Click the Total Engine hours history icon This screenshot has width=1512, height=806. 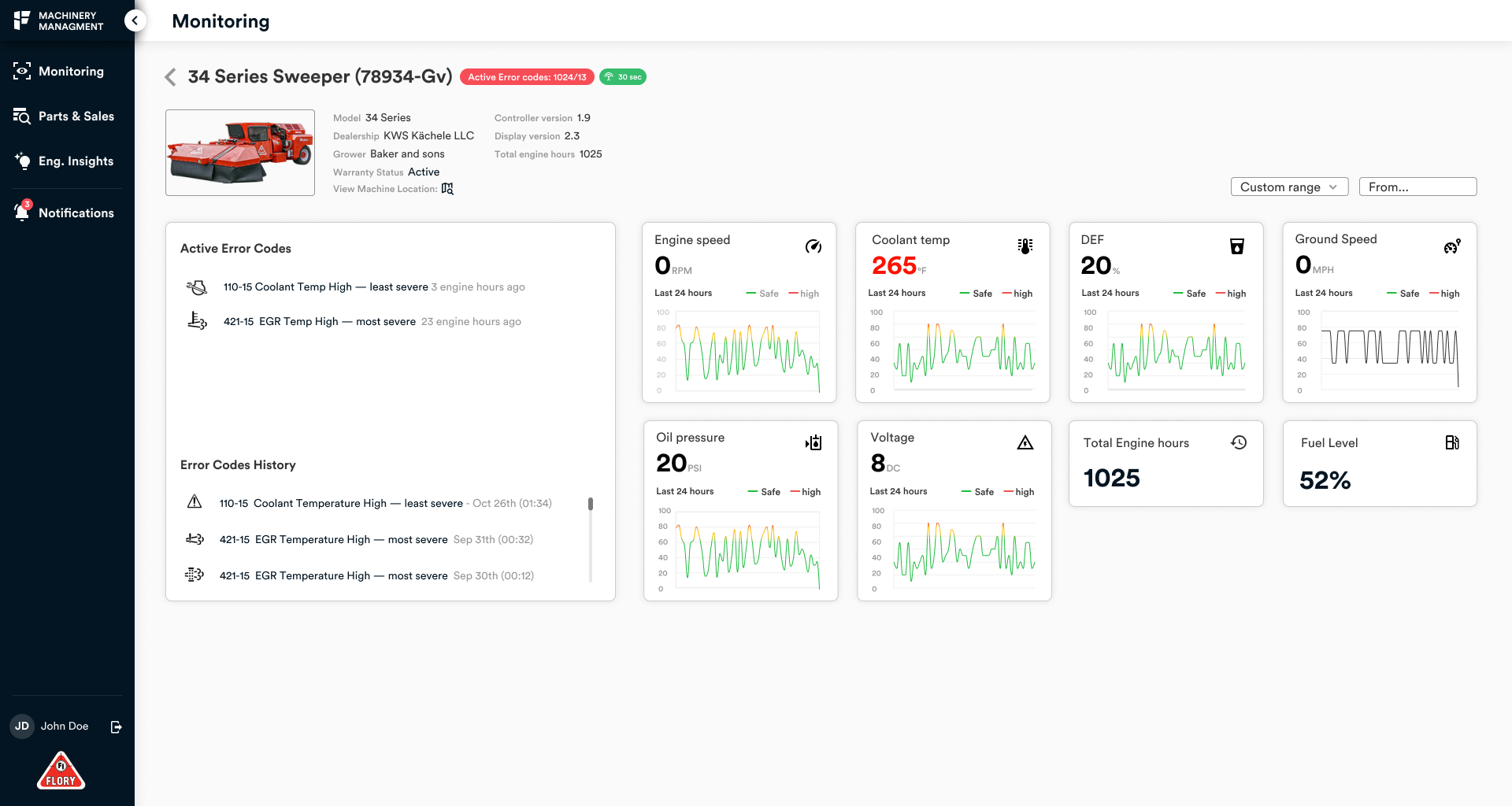pyautogui.click(x=1239, y=442)
